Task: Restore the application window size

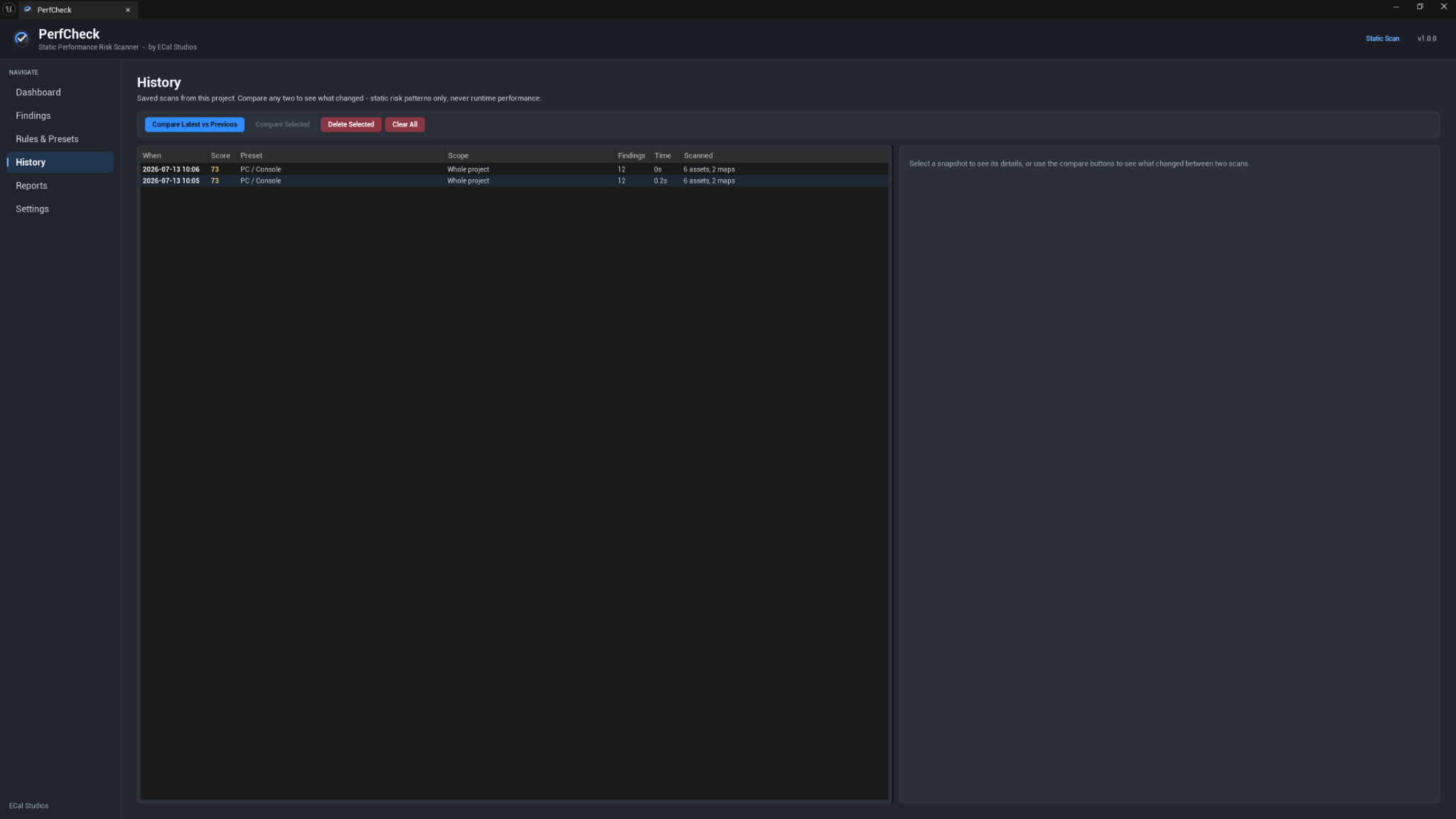Action: point(1420,7)
